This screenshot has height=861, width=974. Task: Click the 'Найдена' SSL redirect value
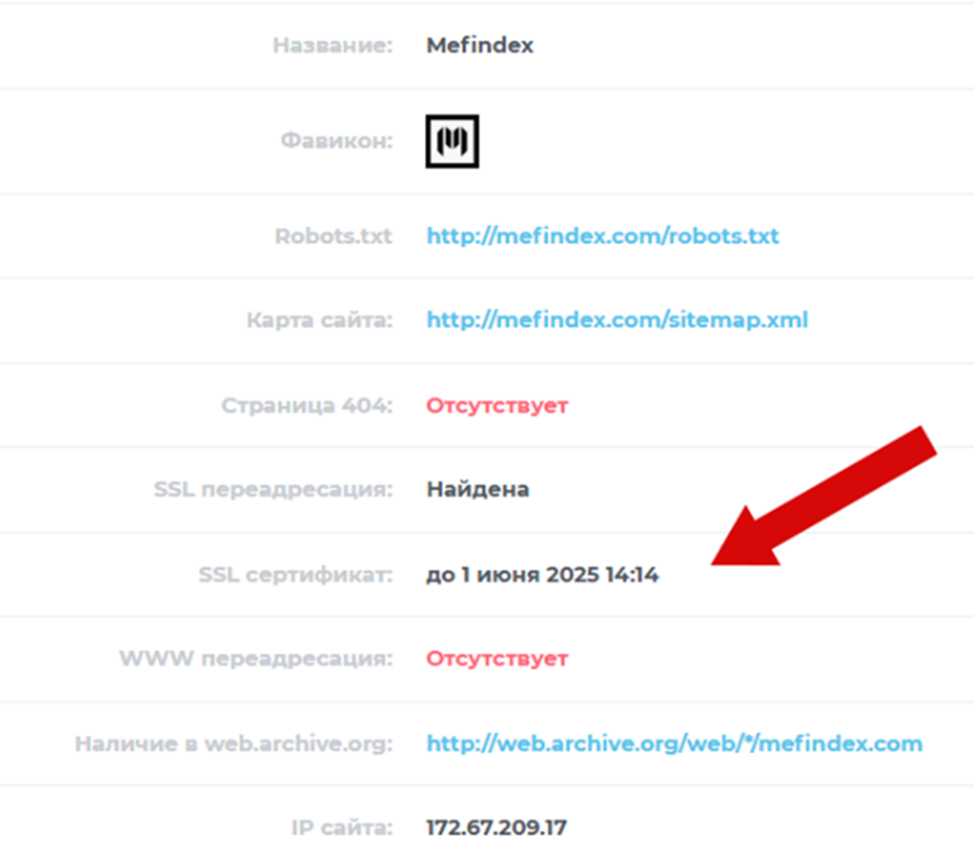pyautogui.click(x=478, y=490)
